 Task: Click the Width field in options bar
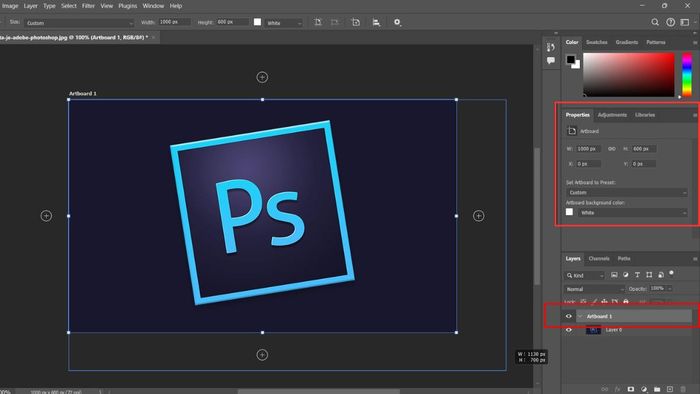pyautogui.click(x=175, y=22)
